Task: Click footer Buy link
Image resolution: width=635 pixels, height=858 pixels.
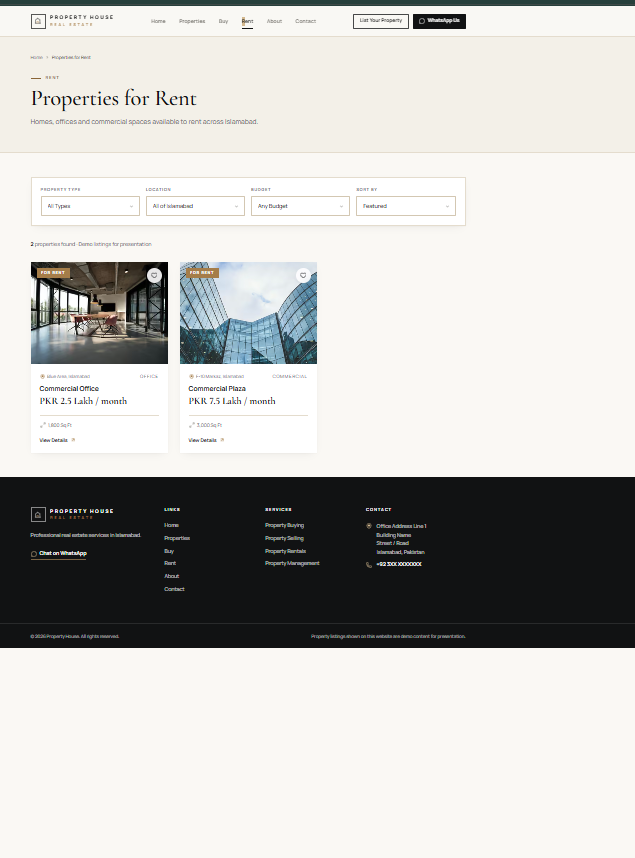Action: pos(169,552)
